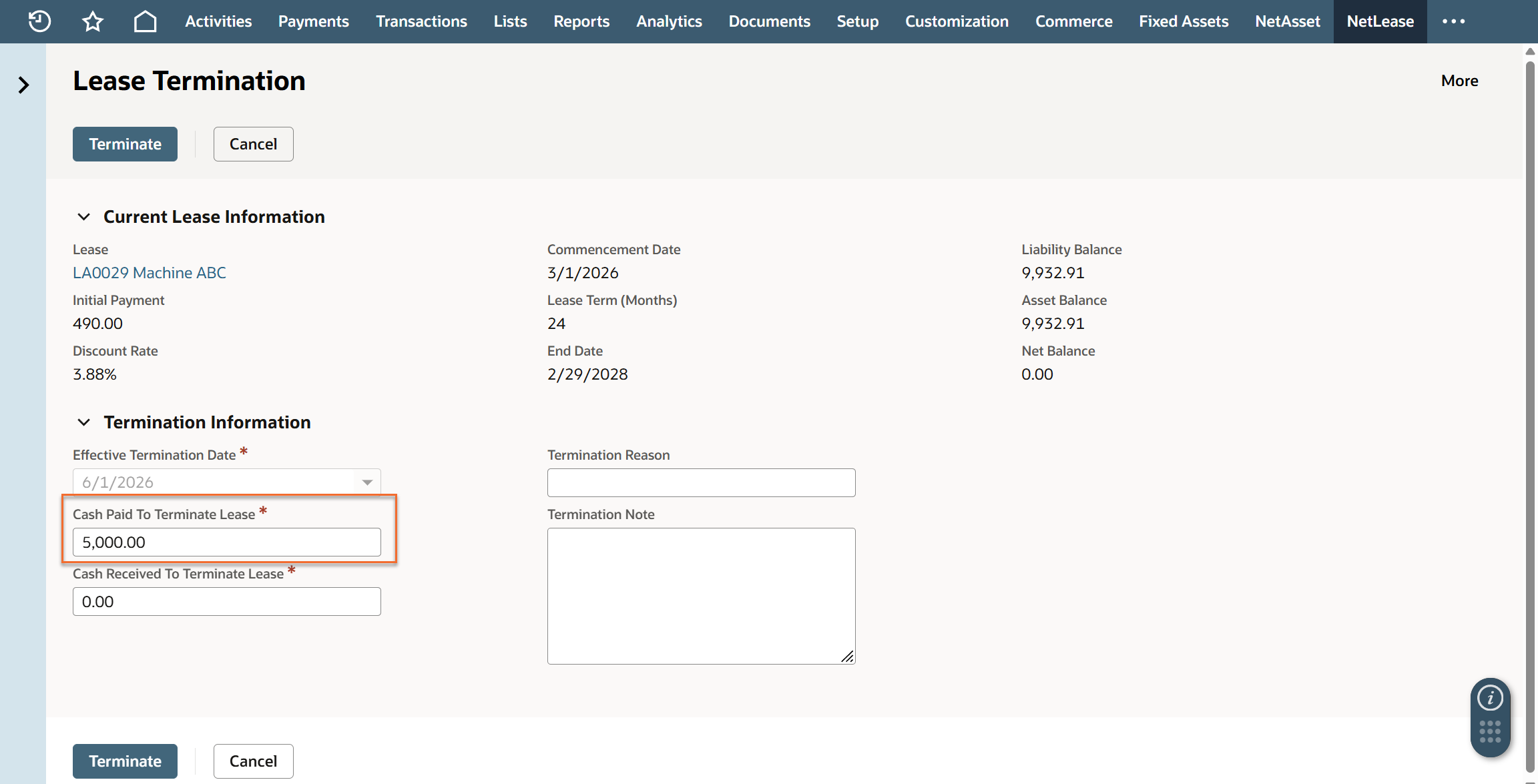Open the Transactions menu
The height and width of the screenshot is (784, 1538).
(x=421, y=21)
